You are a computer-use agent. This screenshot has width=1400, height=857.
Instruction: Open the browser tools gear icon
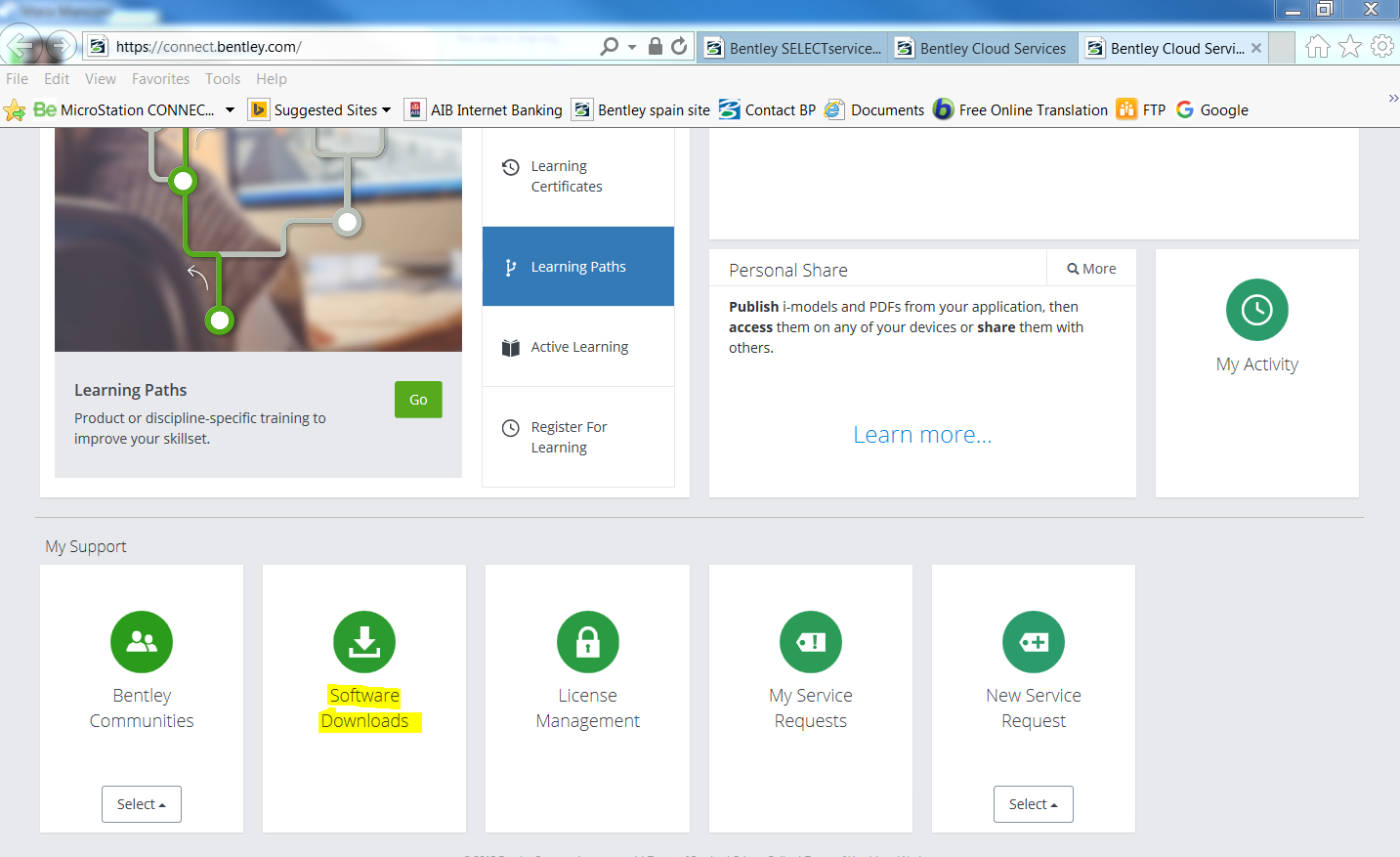click(x=1382, y=46)
